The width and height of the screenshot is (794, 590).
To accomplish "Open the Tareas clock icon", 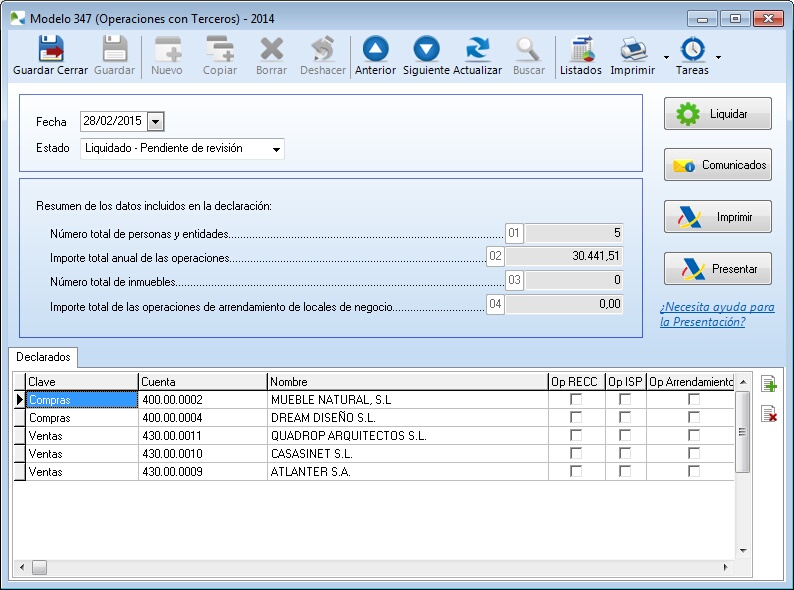I will [692, 50].
